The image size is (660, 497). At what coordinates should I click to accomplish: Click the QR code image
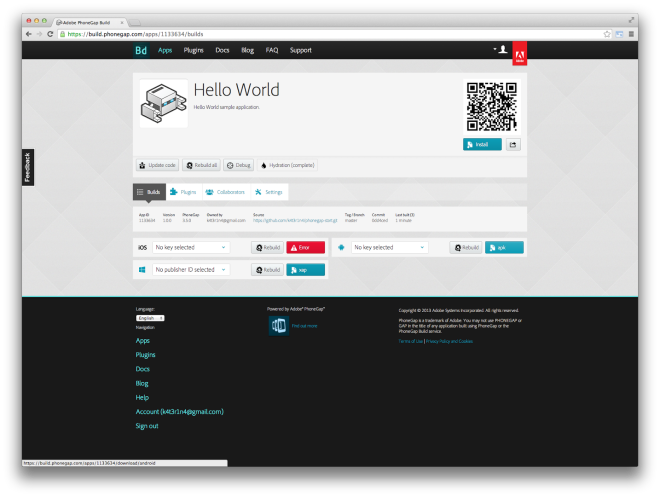491,105
